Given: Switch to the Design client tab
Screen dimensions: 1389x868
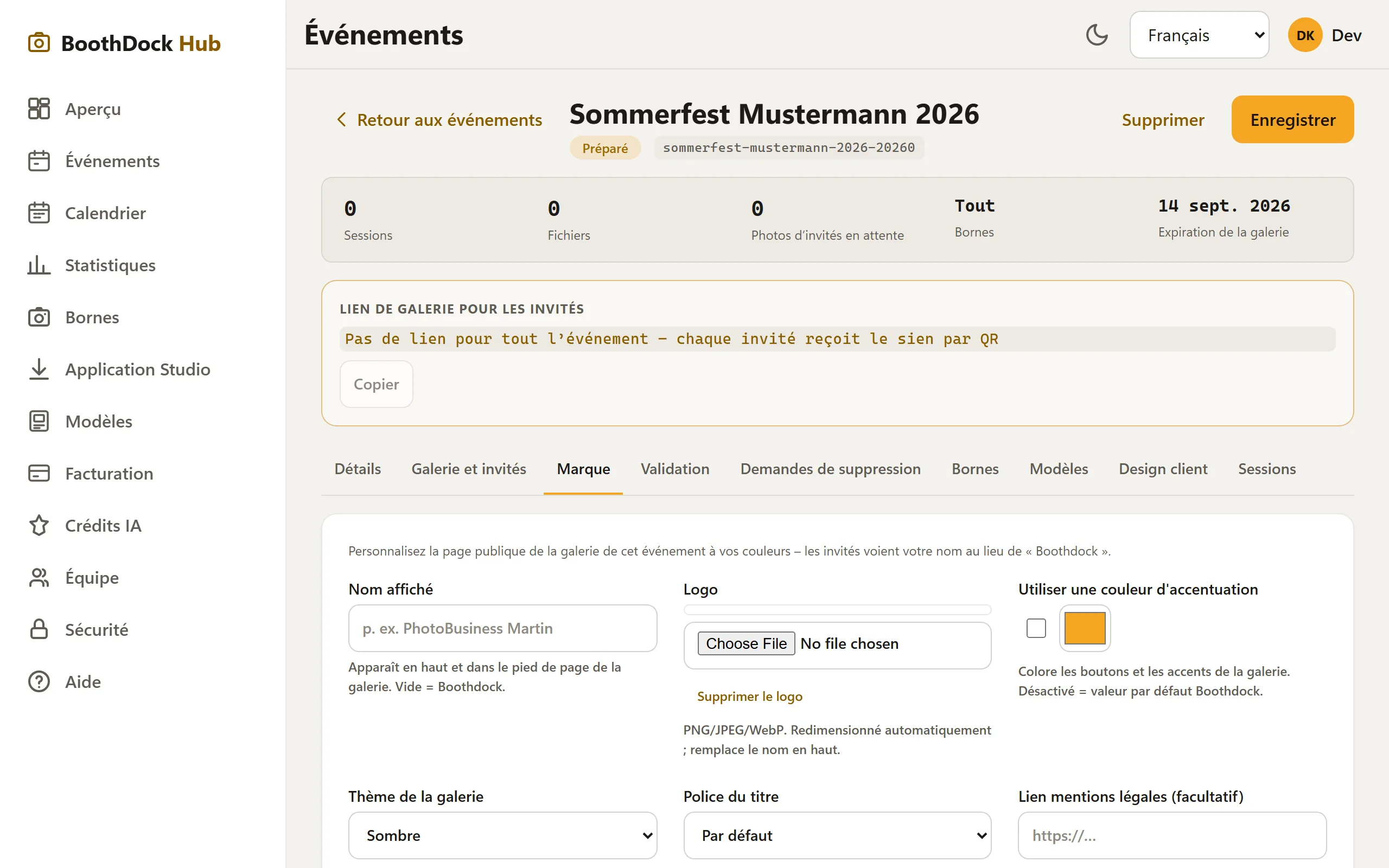Looking at the screenshot, I should coord(1163,469).
